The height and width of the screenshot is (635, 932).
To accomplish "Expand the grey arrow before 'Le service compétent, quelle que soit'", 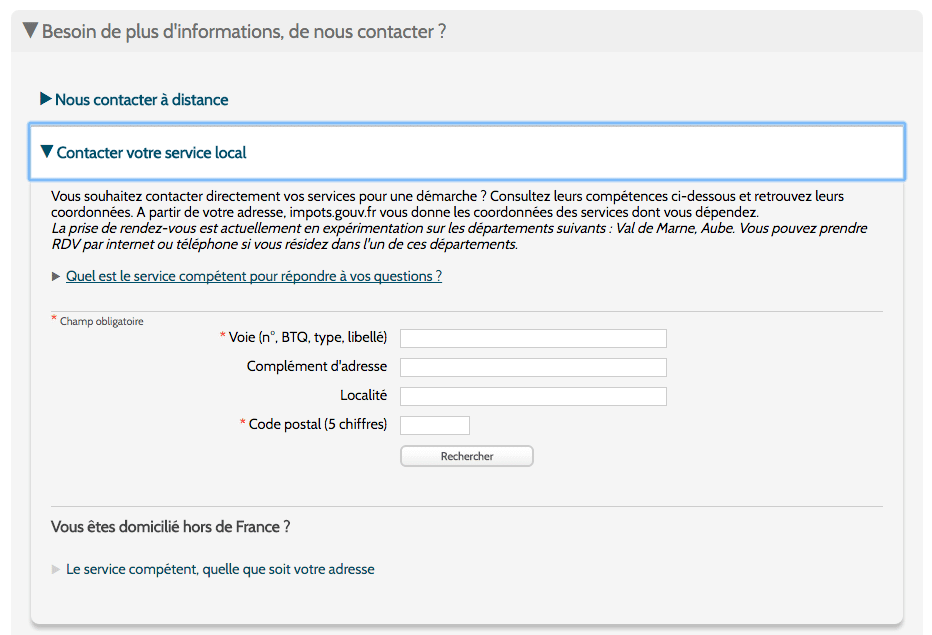I will pos(56,570).
